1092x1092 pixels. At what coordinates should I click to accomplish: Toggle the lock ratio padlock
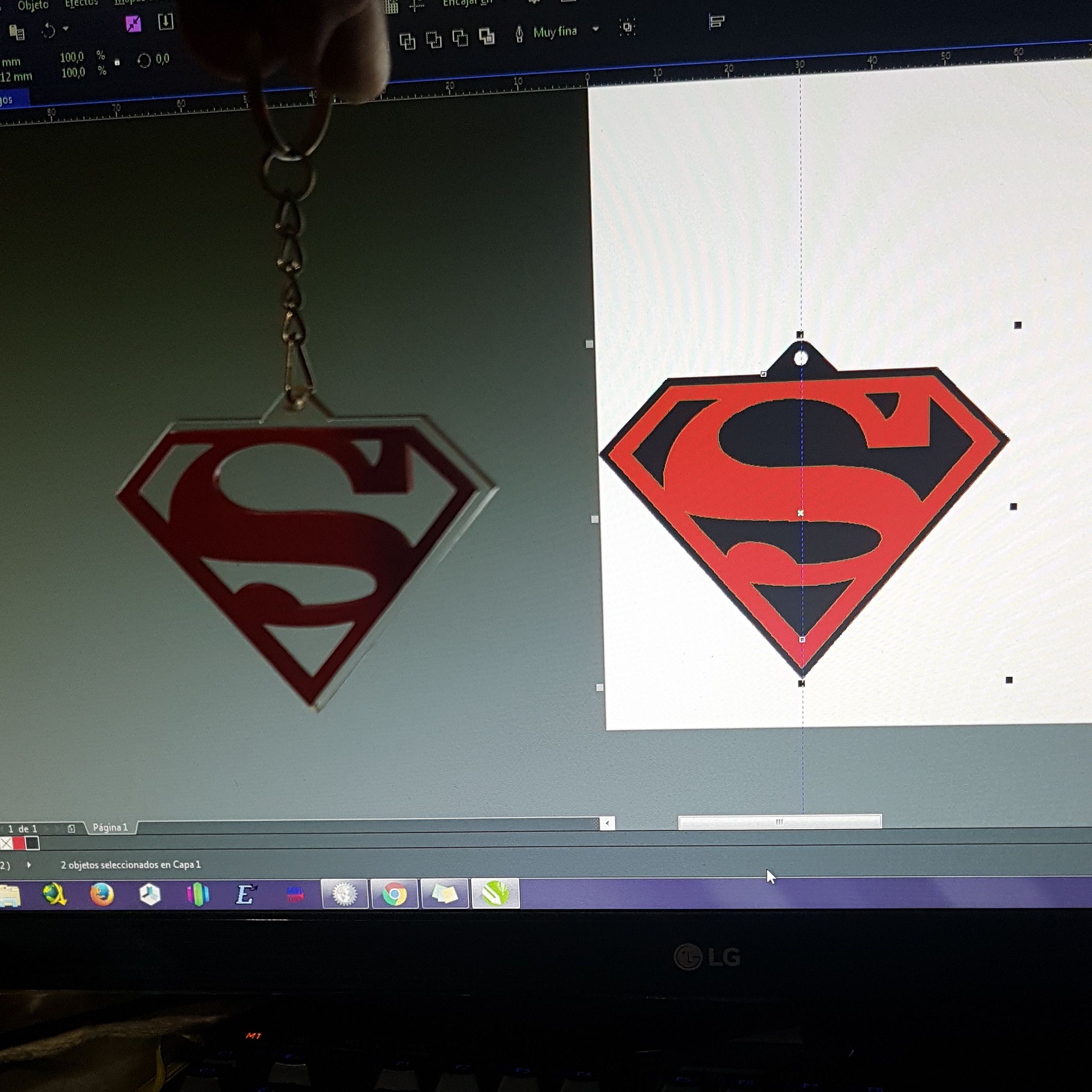[x=117, y=62]
